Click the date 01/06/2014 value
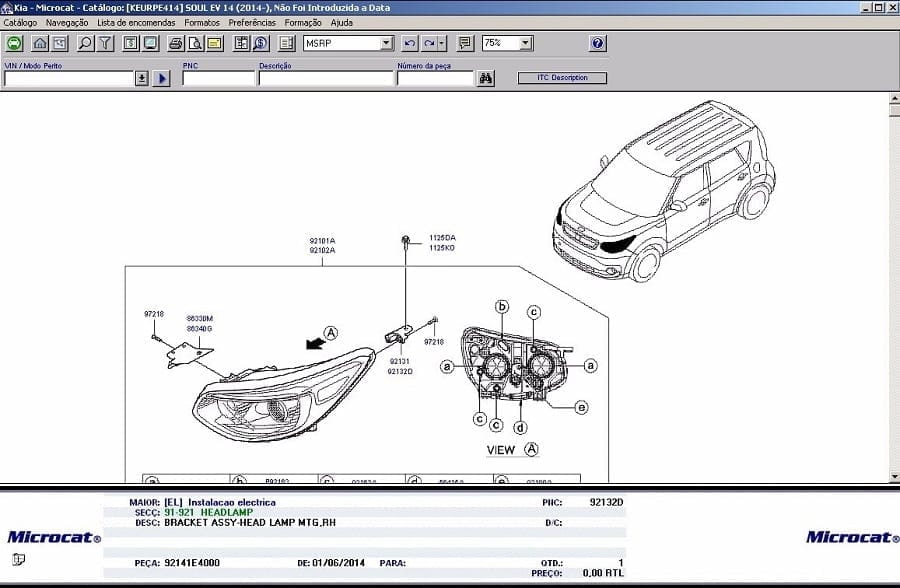This screenshot has width=900, height=588. point(338,563)
